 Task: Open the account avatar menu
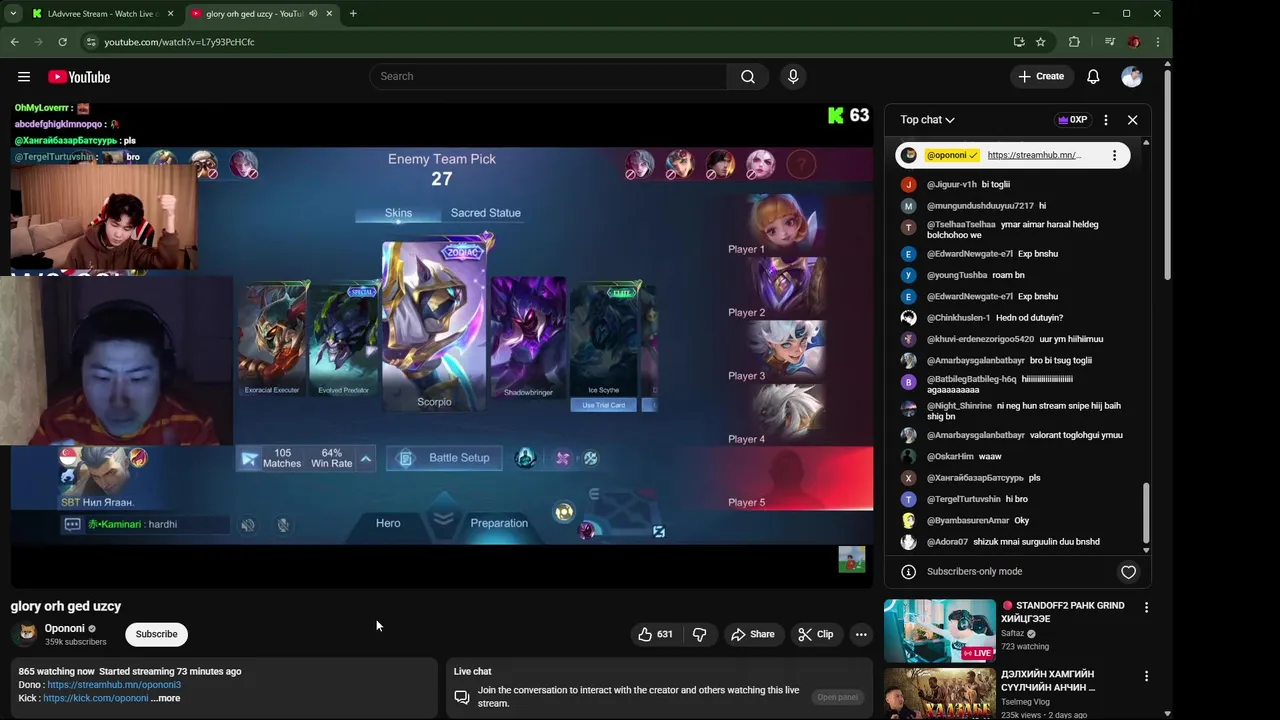coord(1132,77)
